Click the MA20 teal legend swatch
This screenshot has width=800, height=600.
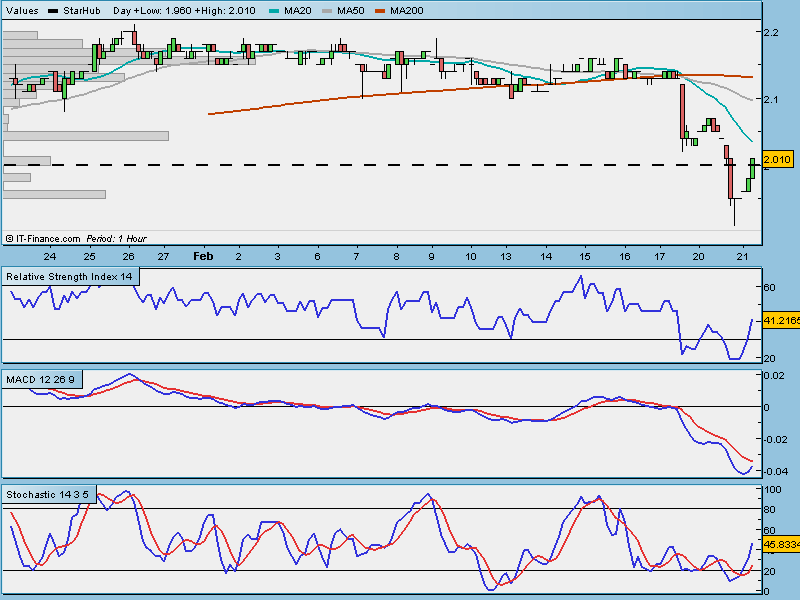273,11
